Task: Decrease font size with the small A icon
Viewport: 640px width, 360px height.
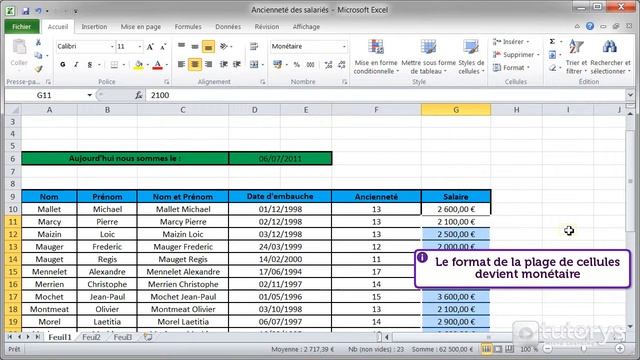Action: click(163, 47)
